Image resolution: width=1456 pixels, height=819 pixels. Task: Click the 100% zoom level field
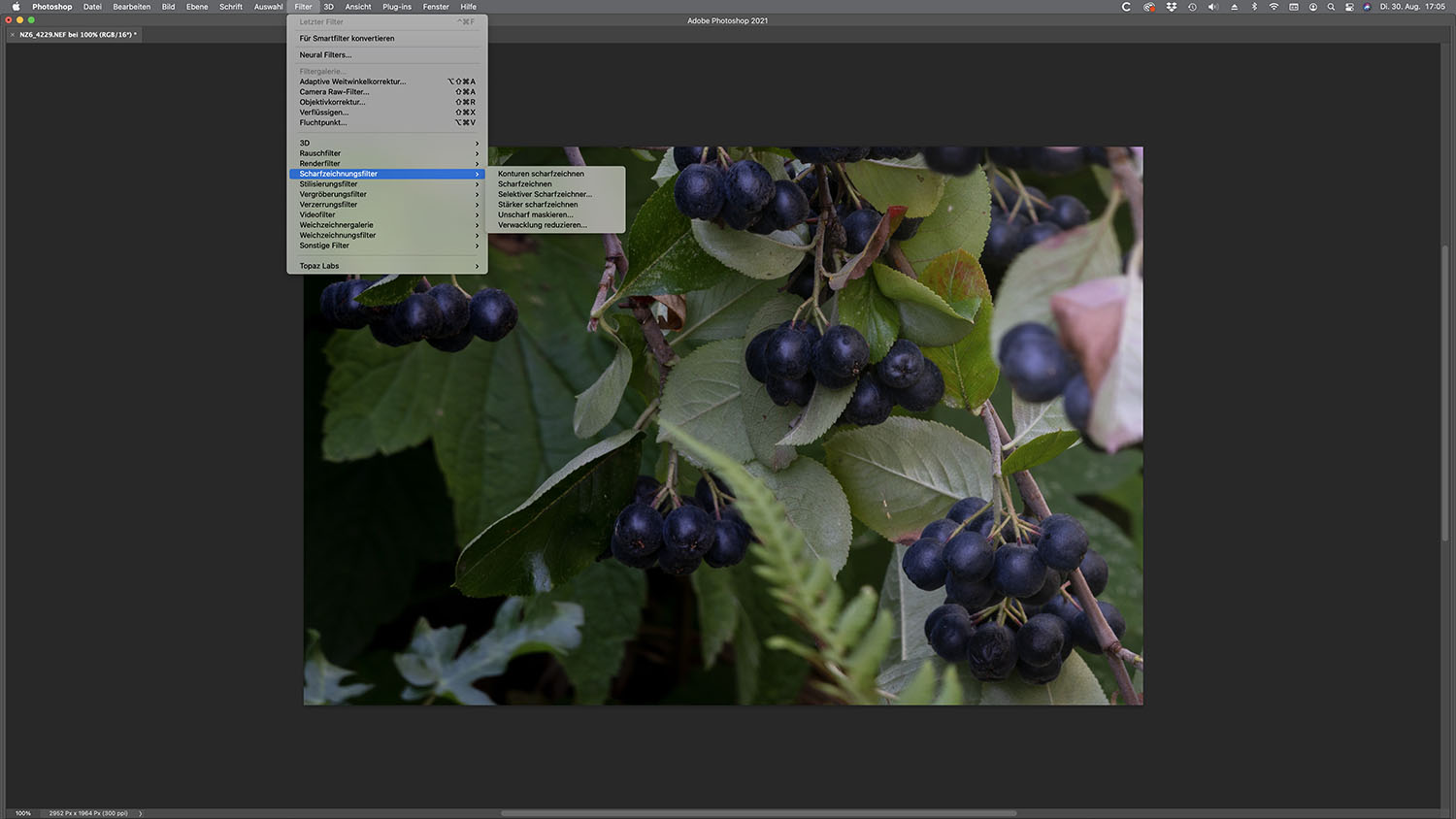(23, 813)
